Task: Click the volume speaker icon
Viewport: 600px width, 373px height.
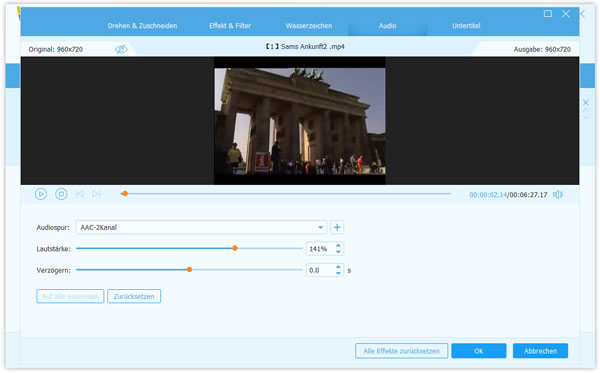Action: click(558, 195)
